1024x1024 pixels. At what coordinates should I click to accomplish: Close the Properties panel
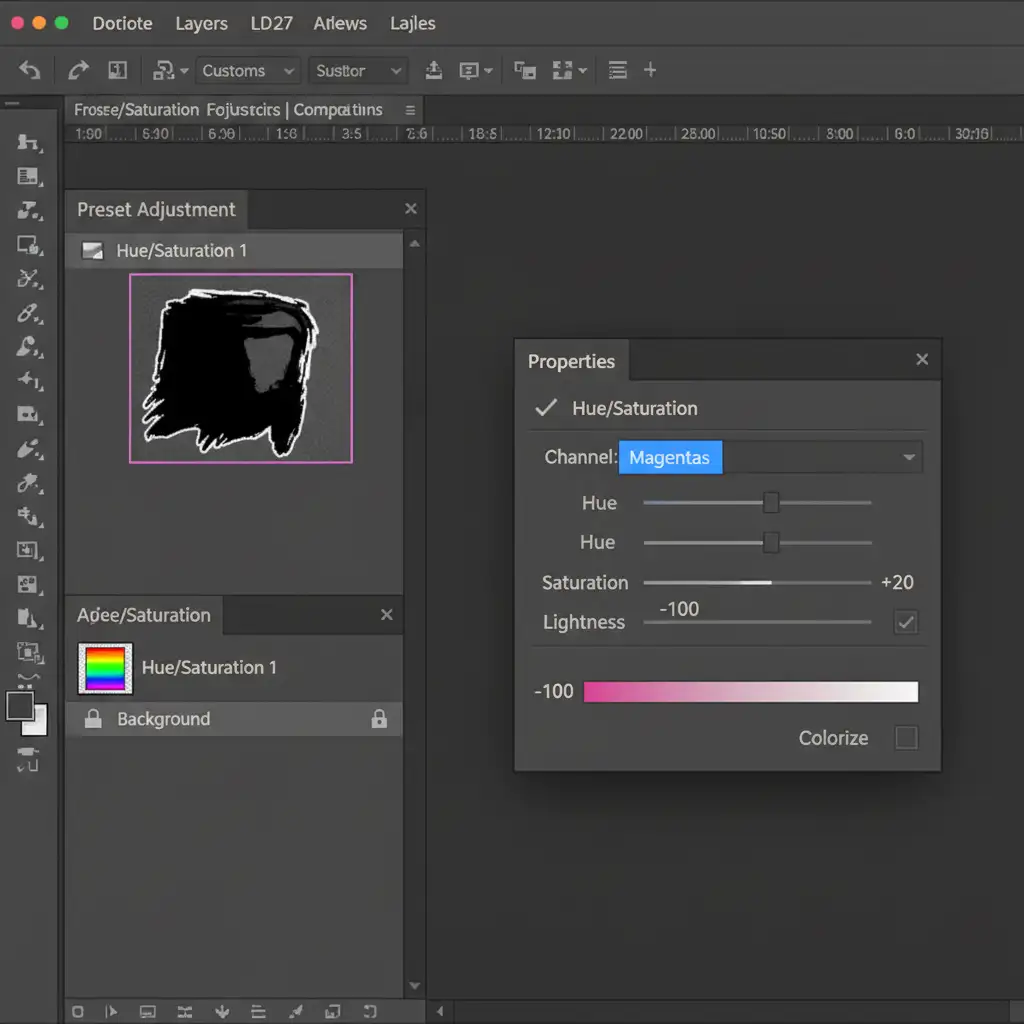click(x=922, y=360)
